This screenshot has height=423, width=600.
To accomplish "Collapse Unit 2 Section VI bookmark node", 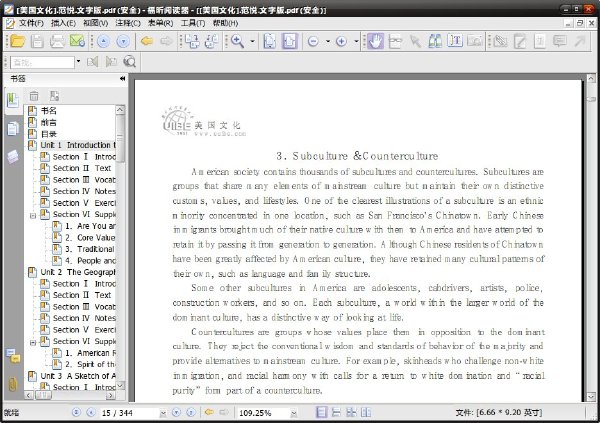I will [x=33, y=342].
